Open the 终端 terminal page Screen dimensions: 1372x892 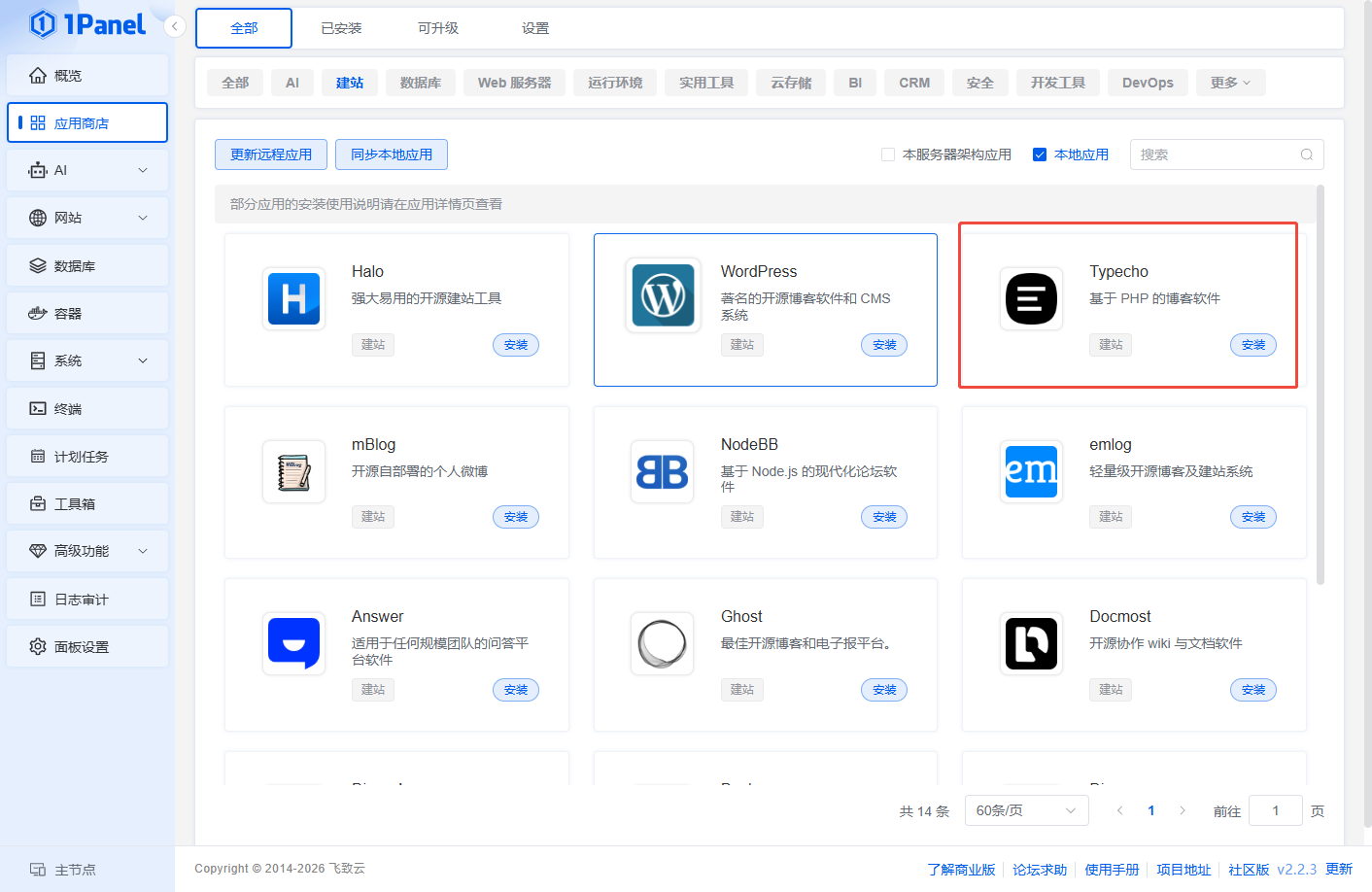coord(87,408)
